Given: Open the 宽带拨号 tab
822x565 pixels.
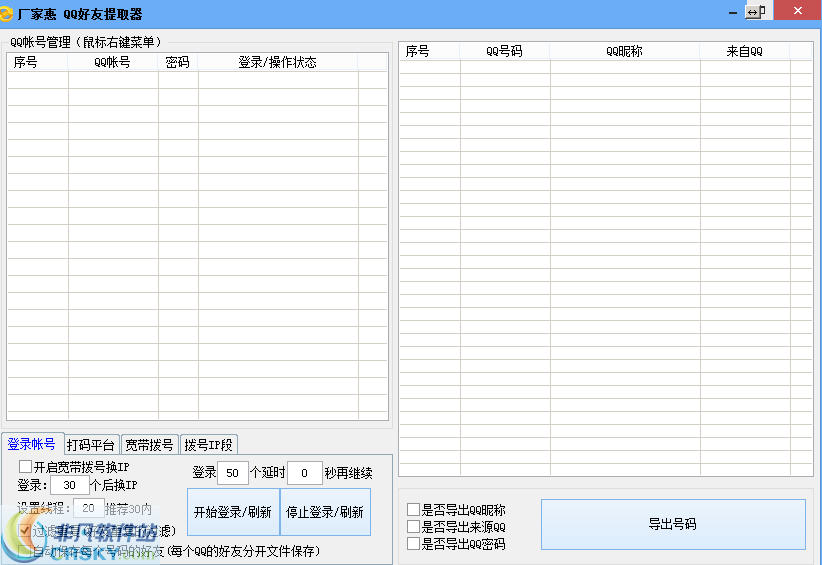Looking at the screenshot, I should 149,445.
